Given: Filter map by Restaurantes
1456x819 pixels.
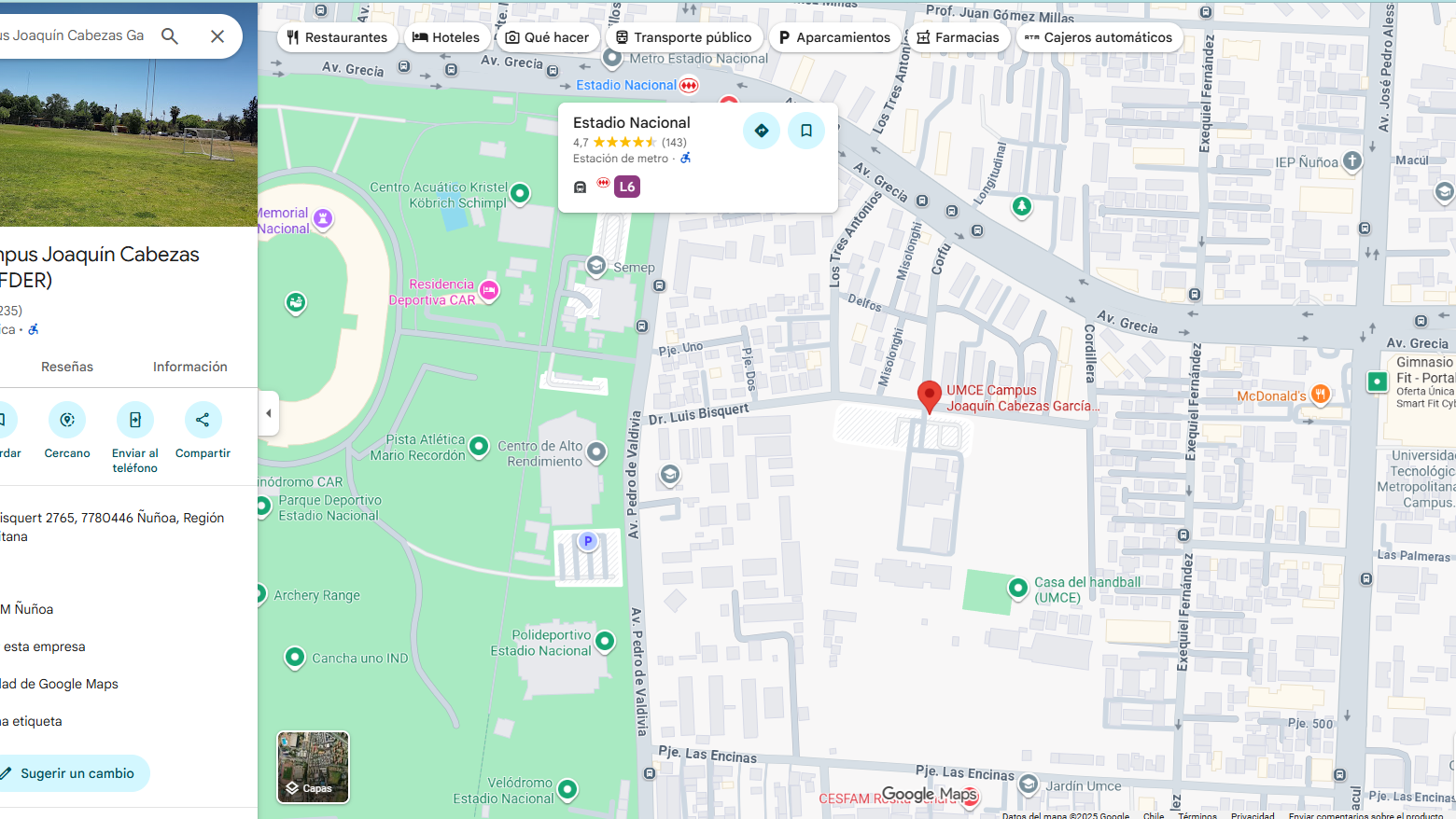Looking at the screenshot, I should pyautogui.click(x=337, y=37).
